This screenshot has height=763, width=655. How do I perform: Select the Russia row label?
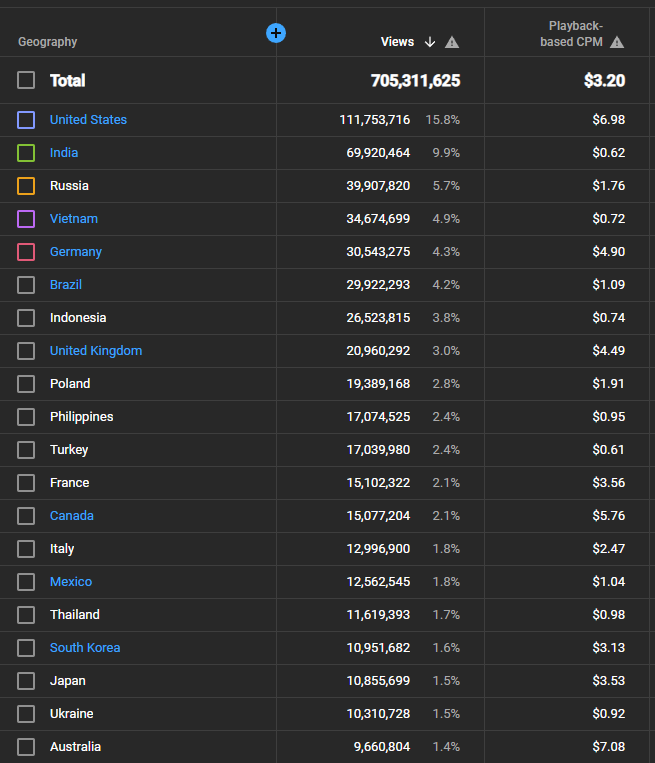[69, 186]
